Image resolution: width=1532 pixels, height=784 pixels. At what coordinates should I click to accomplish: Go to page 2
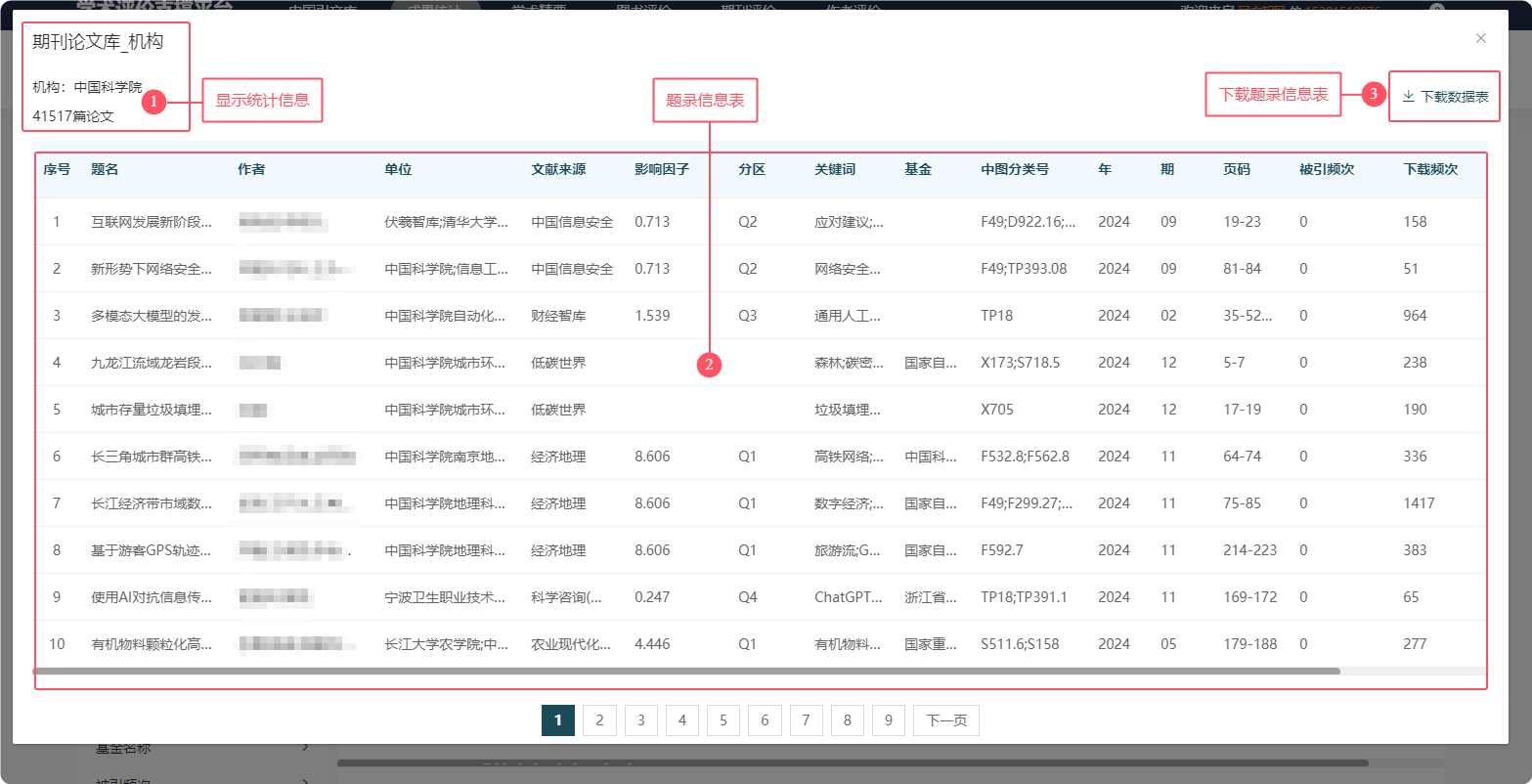click(x=599, y=720)
